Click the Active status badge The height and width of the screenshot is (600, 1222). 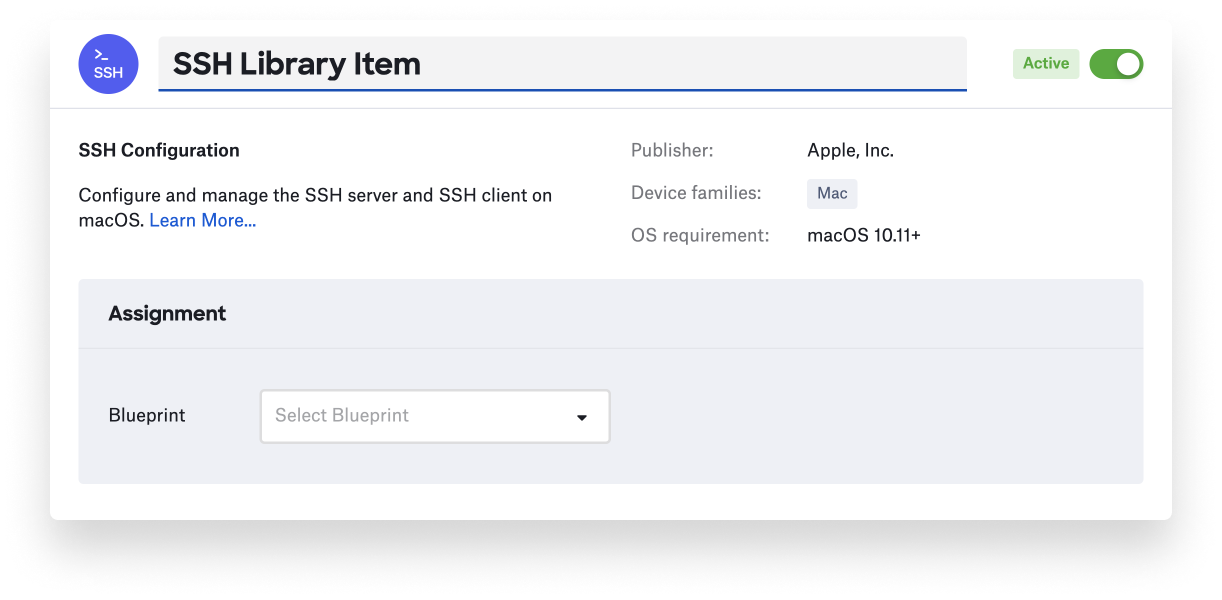coord(1046,63)
